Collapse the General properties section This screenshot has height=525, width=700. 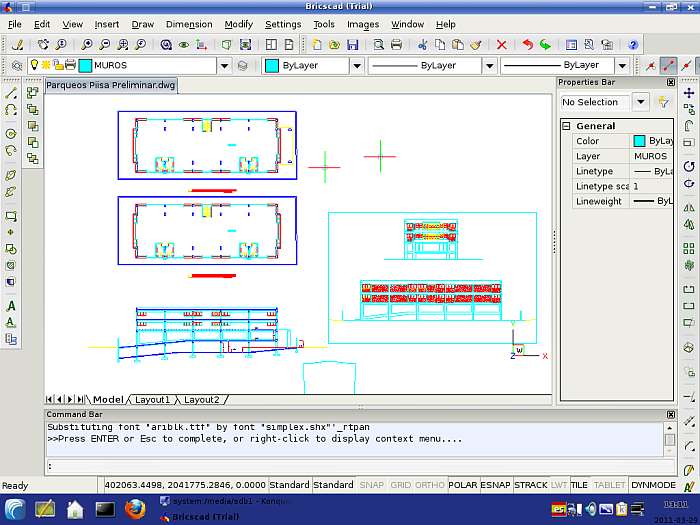566,126
